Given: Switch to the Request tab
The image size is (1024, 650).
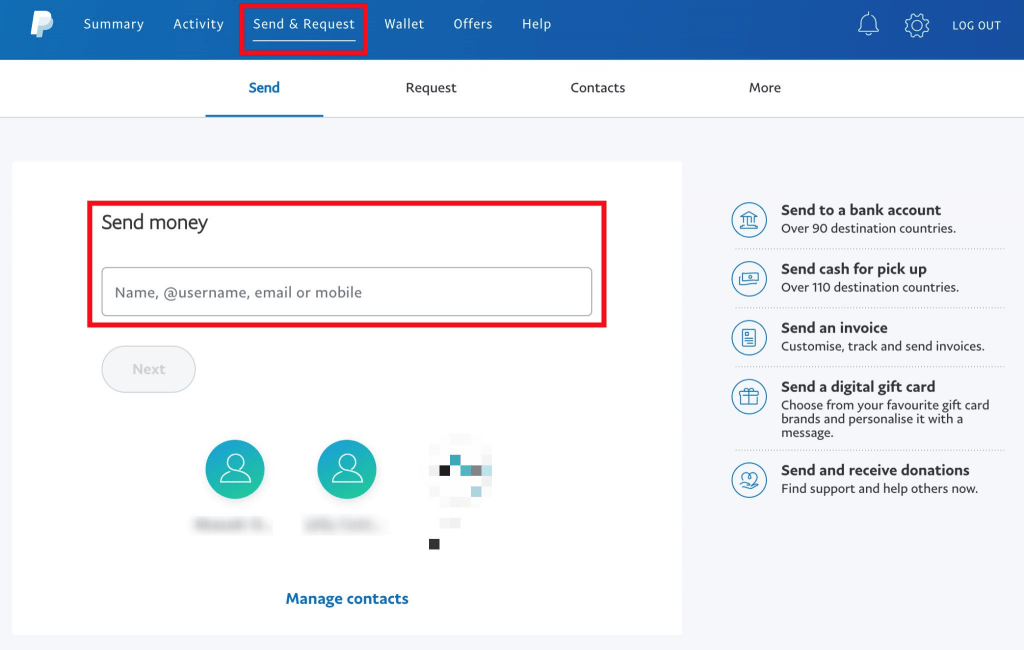Looking at the screenshot, I should tap(430, 88).
